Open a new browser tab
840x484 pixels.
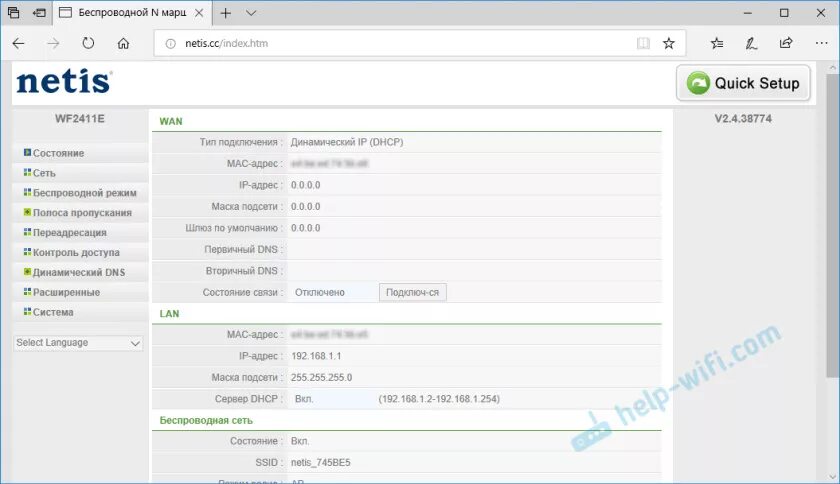[226, 13]
